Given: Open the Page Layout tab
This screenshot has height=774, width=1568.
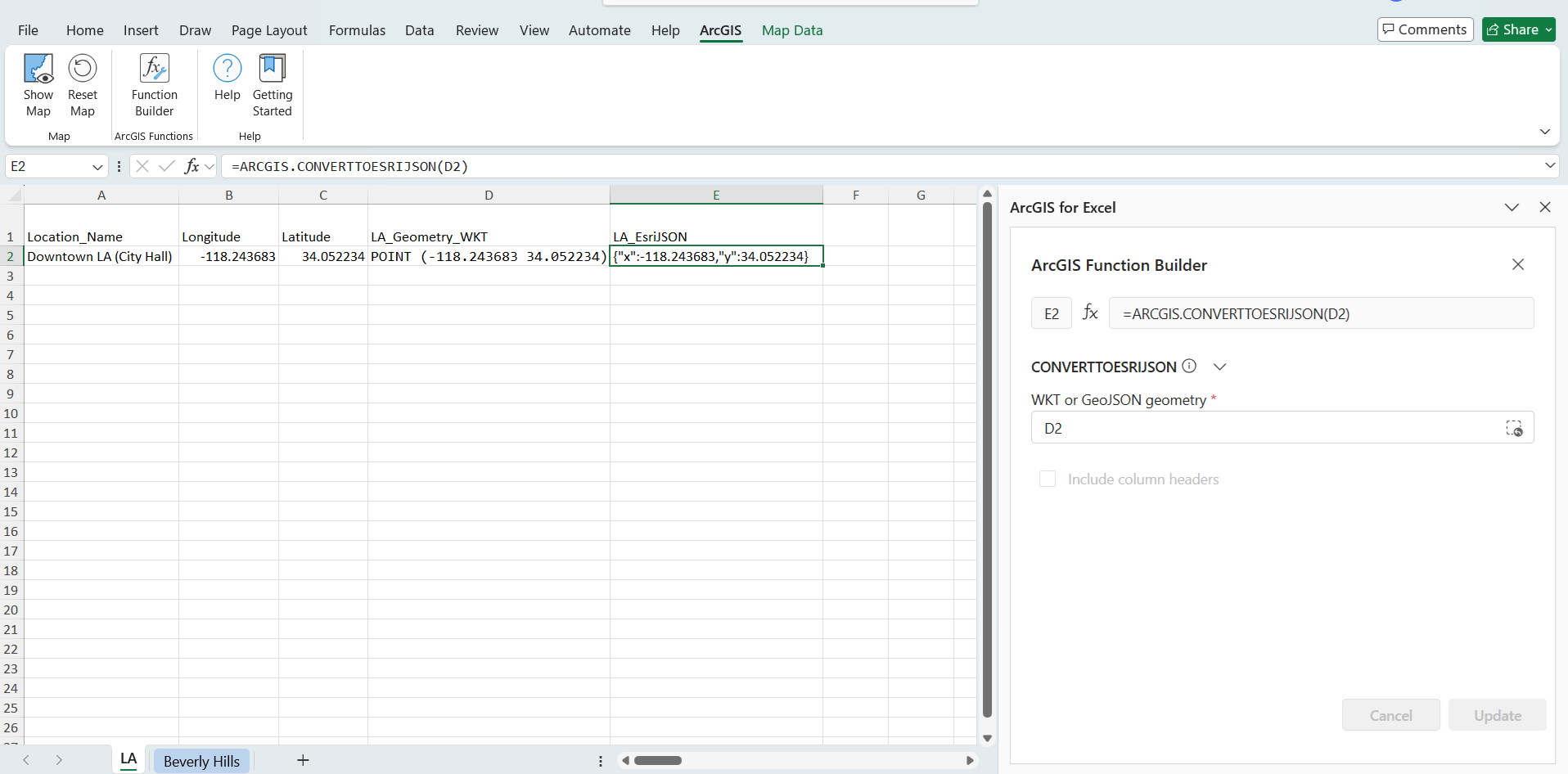Looking at the screenshot, I should click(x=269, y=30).
